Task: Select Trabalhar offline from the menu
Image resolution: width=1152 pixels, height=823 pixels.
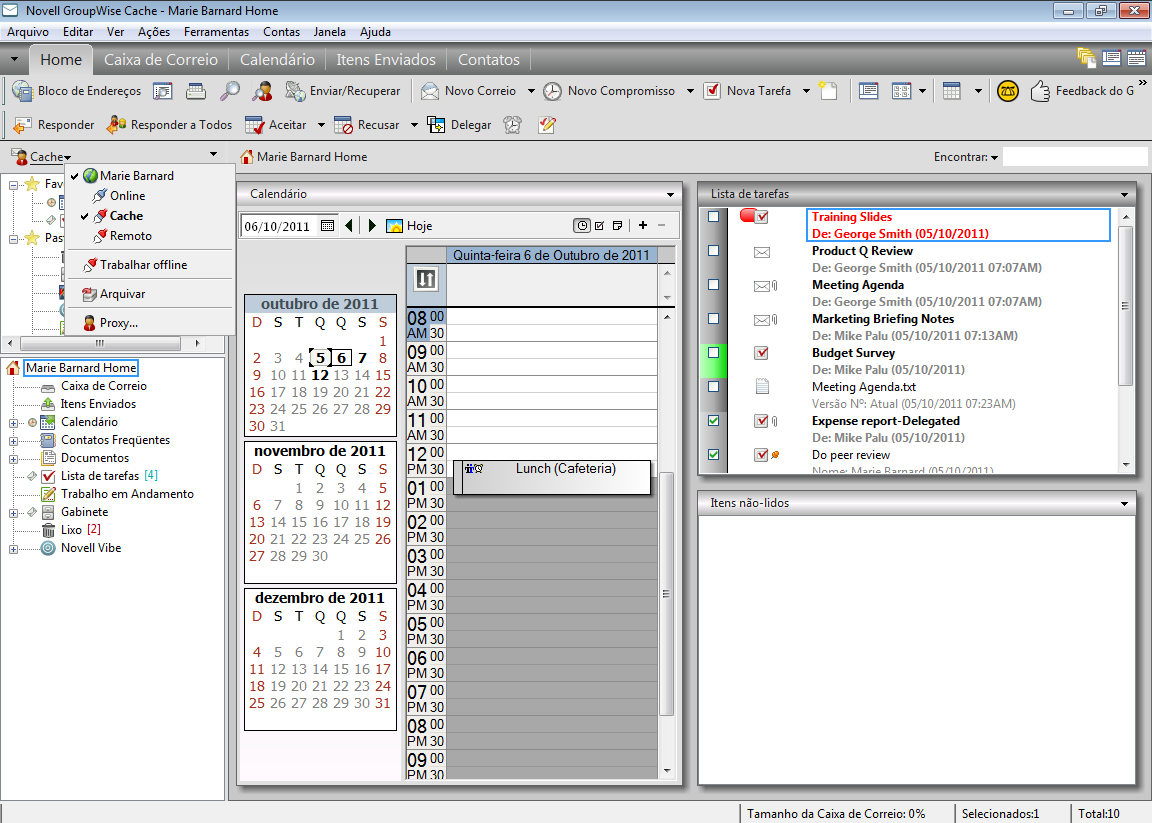Action: pos(143,265)
